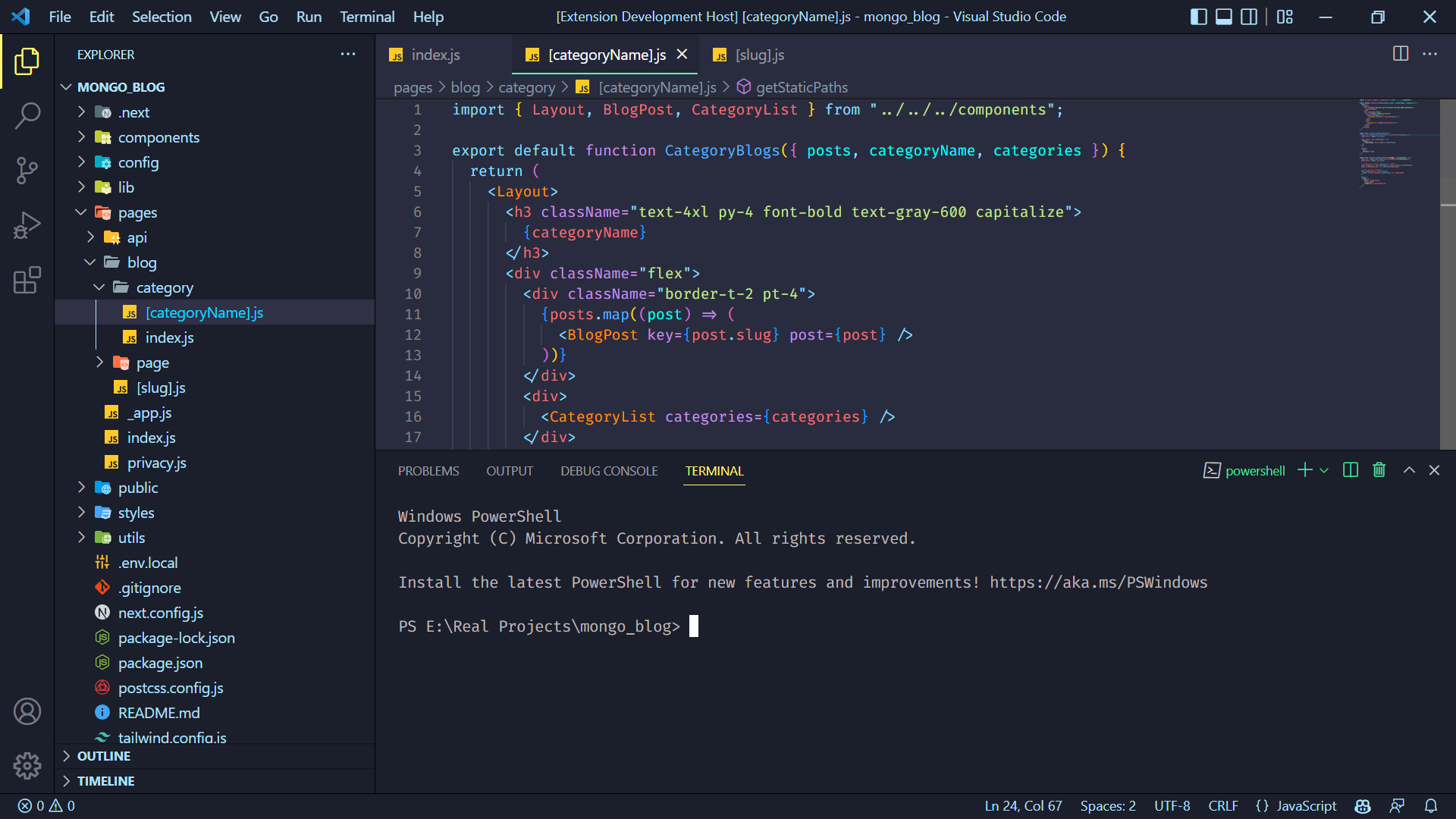The image size is (1456, 819).
Task: Switch to the DEBUG CONSOLE panel tab
Action: point(609,471)
